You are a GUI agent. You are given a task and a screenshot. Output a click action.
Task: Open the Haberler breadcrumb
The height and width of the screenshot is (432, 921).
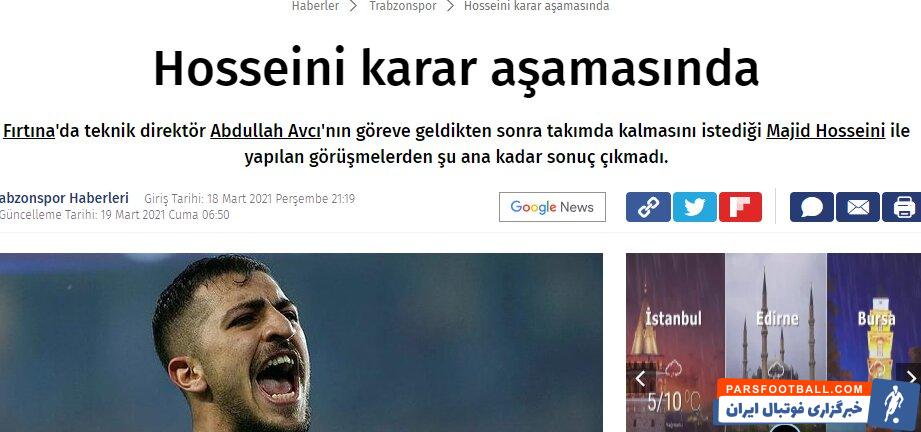(x=315, y=6)
